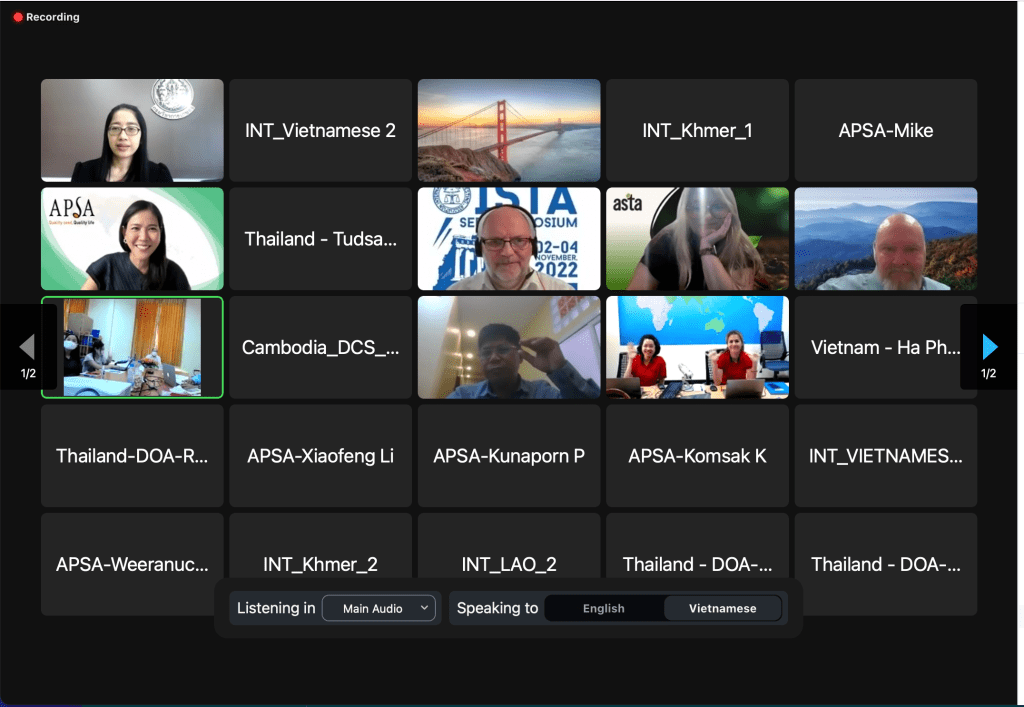Viewport: 1024px width, 707px height.
Task: Click the APSA-Kunaporn P participant tile
Action: click(509, 456)
